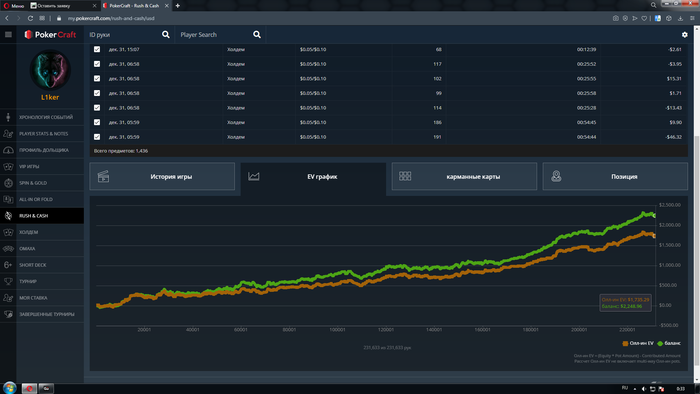Switch to История игры tab
This screenshot has height=394, width=700.
tap(162, 177)
